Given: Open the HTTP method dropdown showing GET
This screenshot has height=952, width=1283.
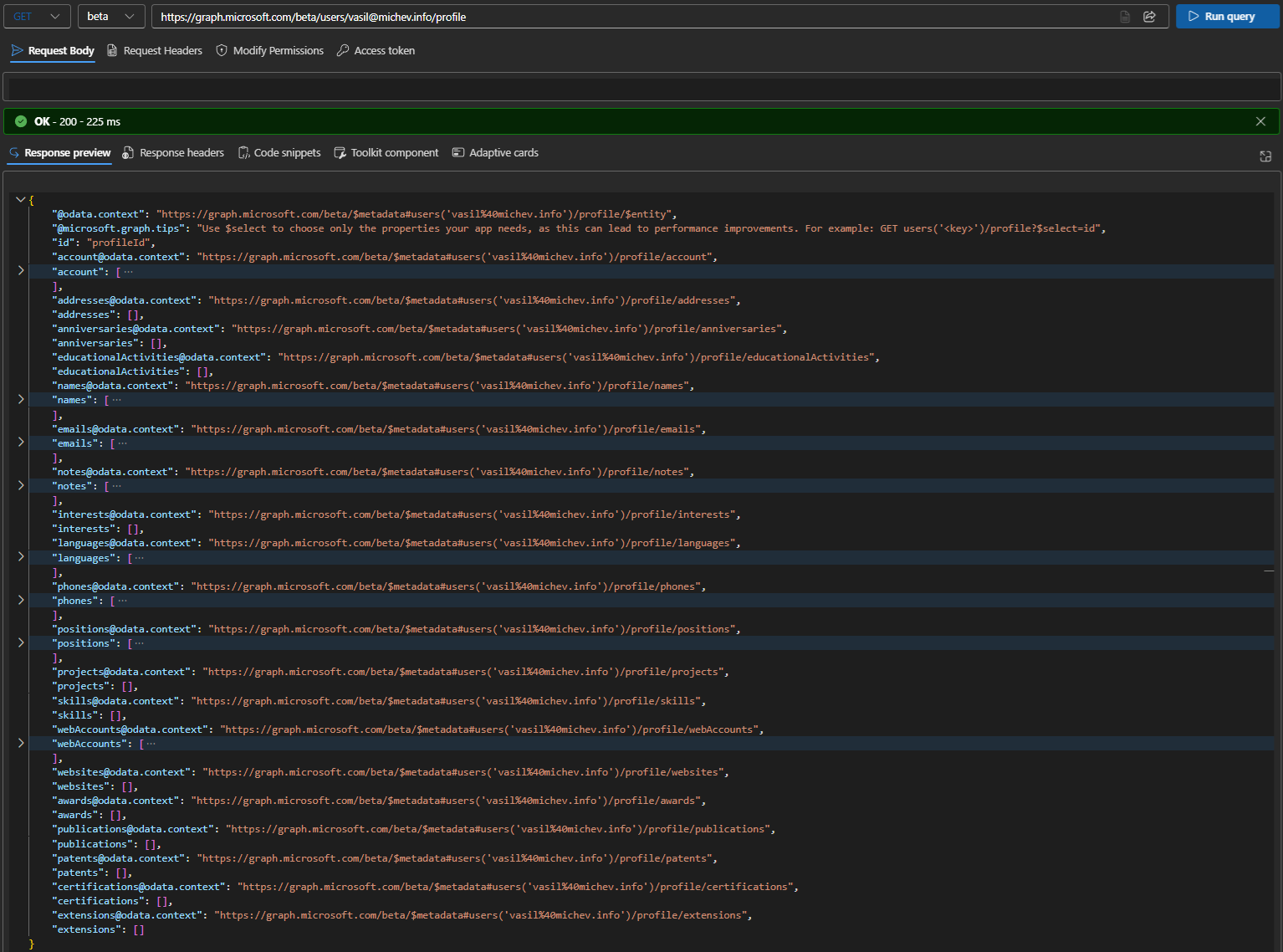Looking at the screenshot, I should click(x=36, y=16).
